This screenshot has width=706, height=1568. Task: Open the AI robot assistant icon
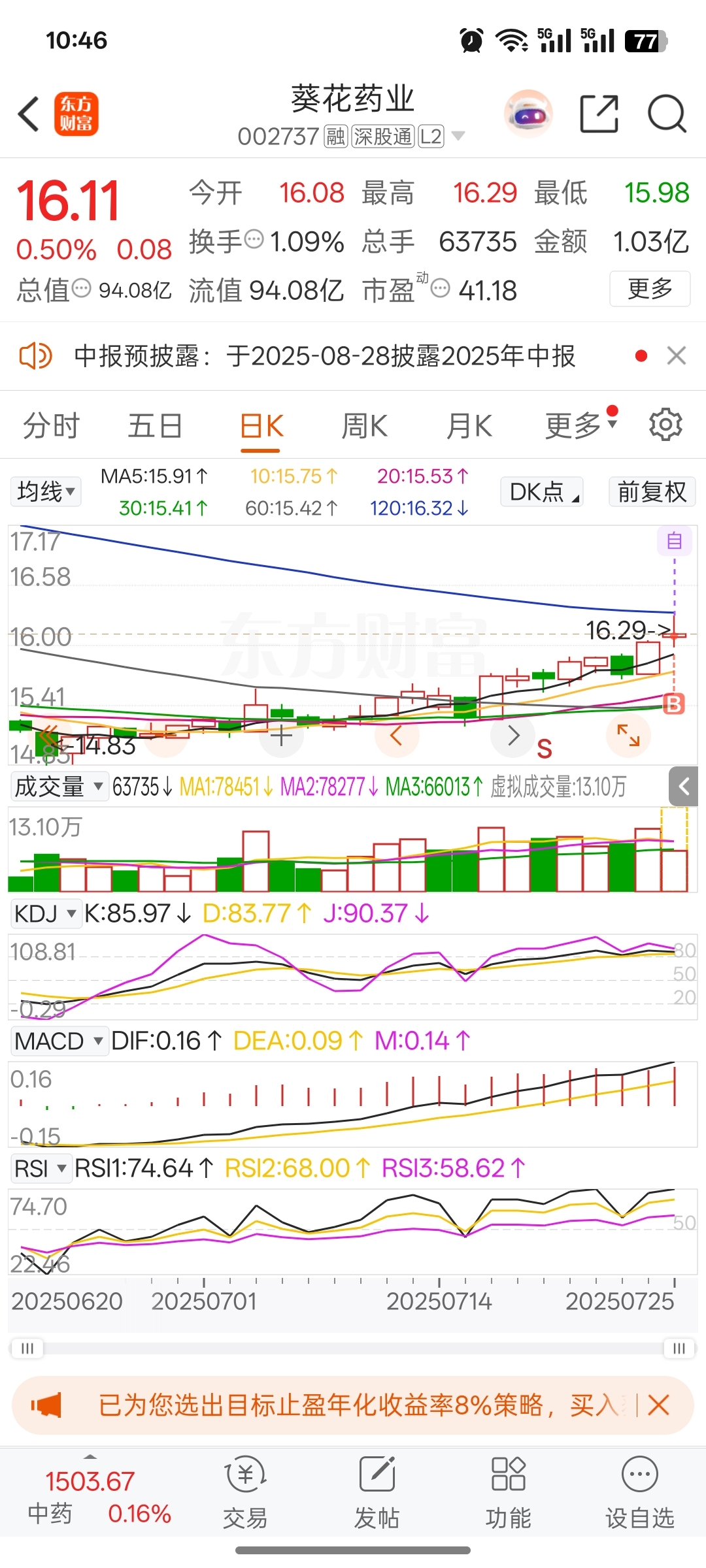pos(528,114)
